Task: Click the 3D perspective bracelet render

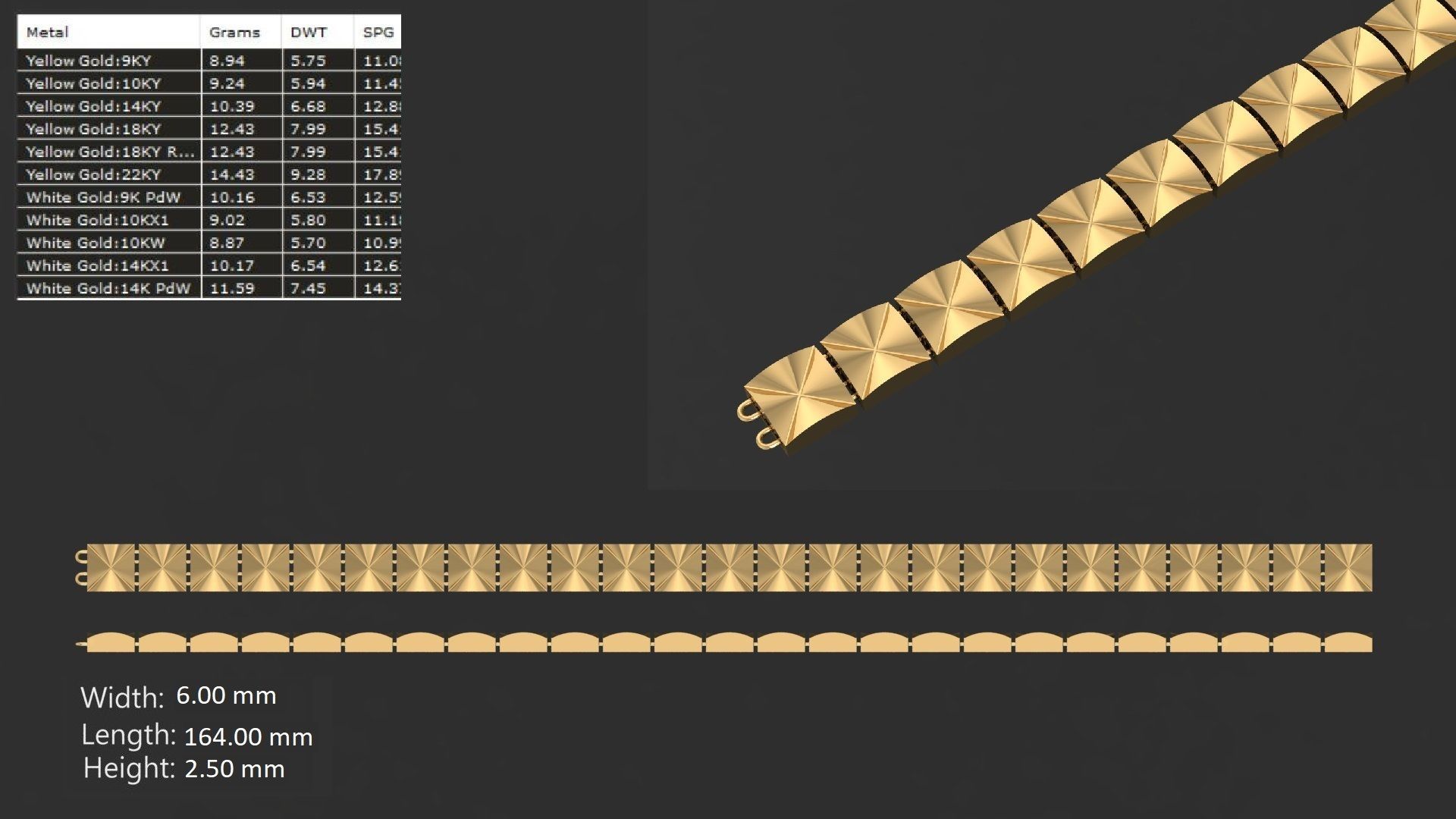Action: 1096,227
